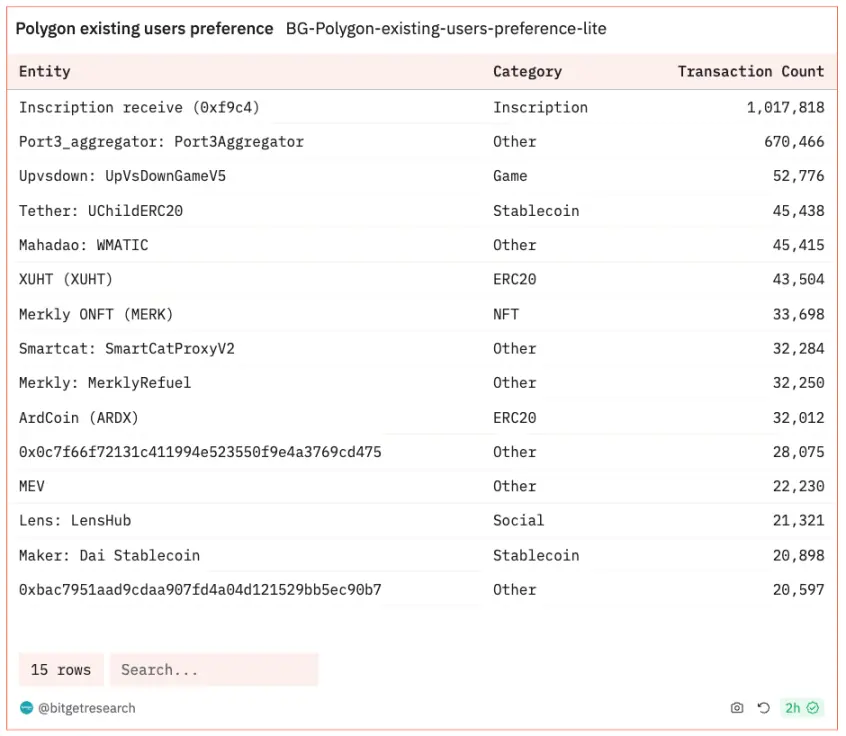Click the 15 rows count button
The height and width of the screenshot is (736, 846).
[x=61, y=670]
